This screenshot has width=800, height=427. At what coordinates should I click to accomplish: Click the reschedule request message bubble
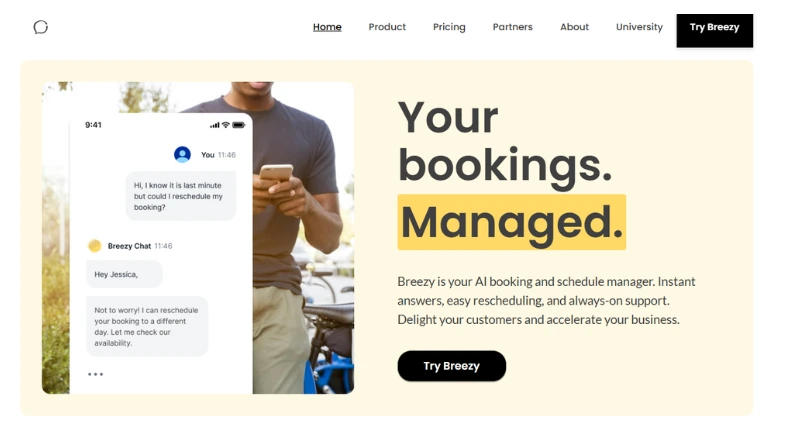click(x=180, y=195)
